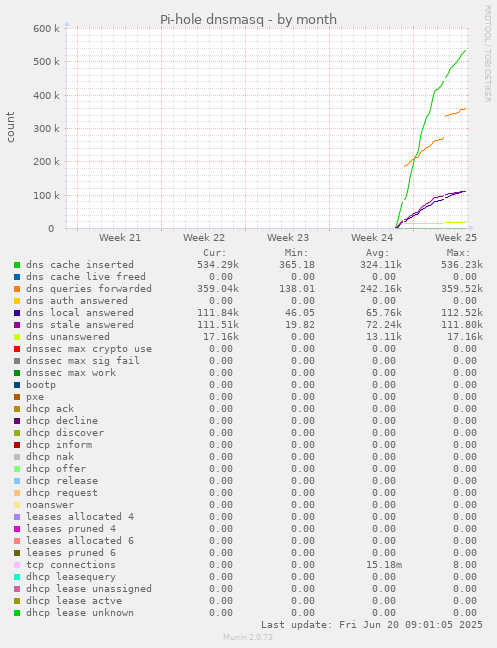Screen dimensions: 497x648
Task: Click the 'dns local answered' legend swatch
Action: click(17, 313)
